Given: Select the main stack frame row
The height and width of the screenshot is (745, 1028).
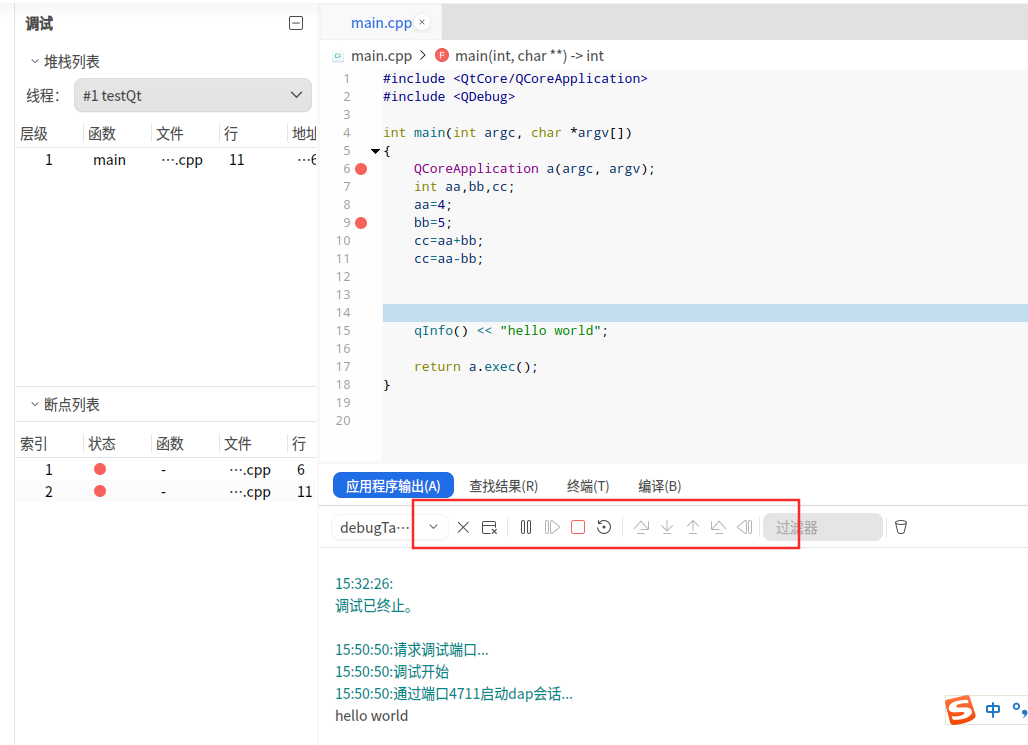Looking at the screenshot, I should 166,160.
